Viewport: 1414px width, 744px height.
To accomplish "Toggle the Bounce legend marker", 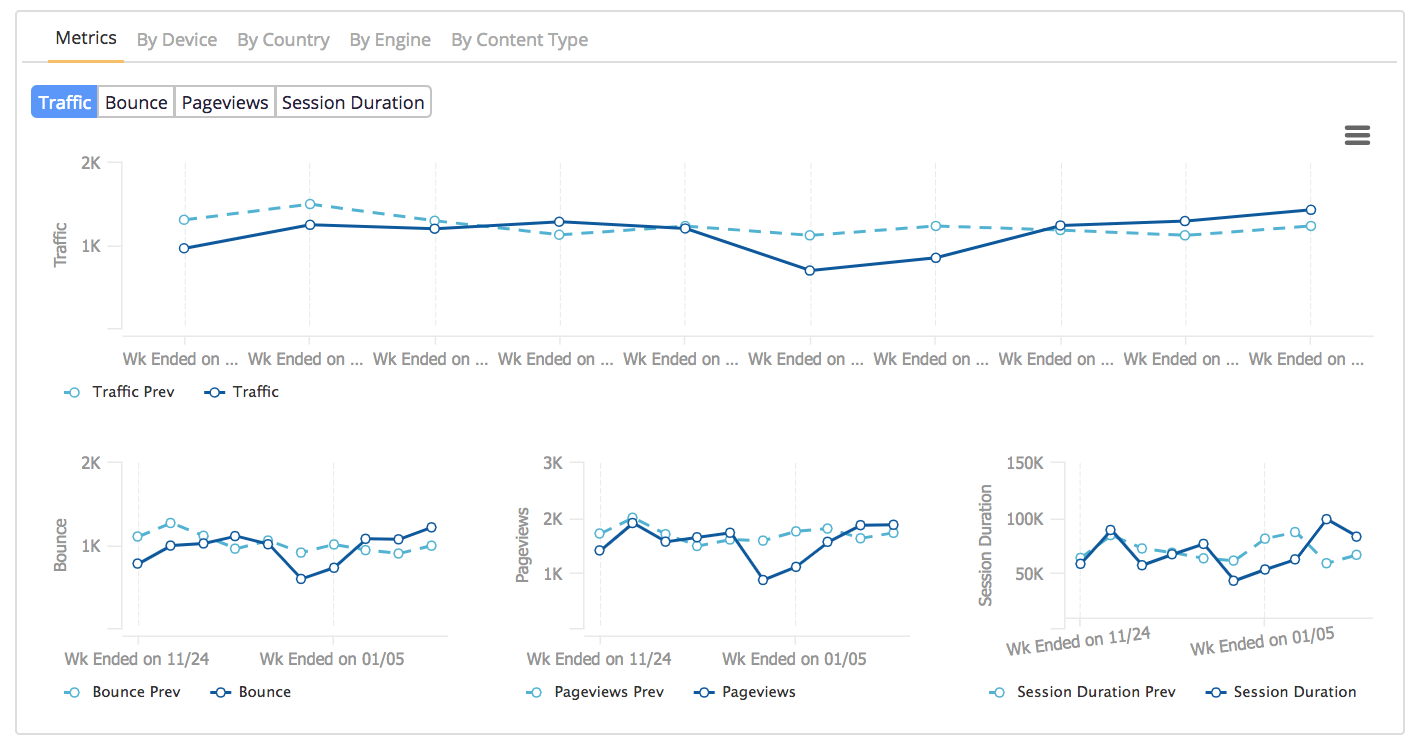I will (222, 692).
